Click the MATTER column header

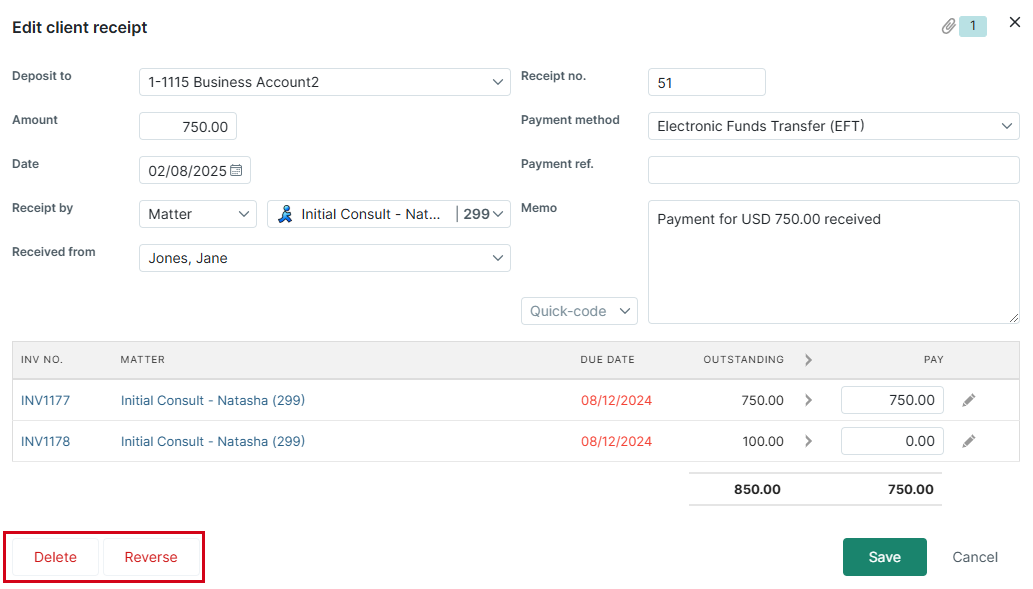click(142, 360)
